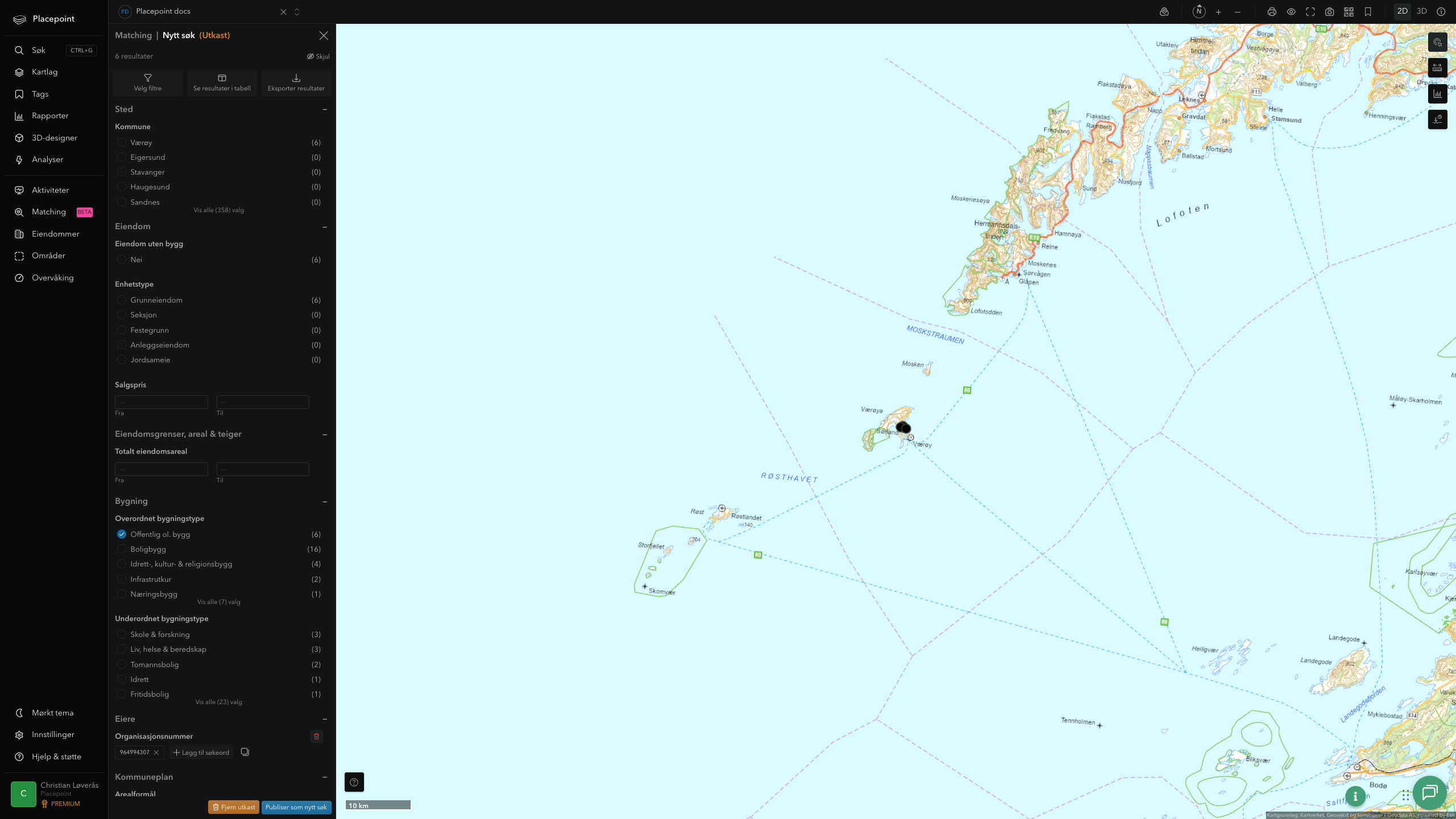Collapse the Eiere section
The image size is (1456, 819).
click(x=325, y=719)
